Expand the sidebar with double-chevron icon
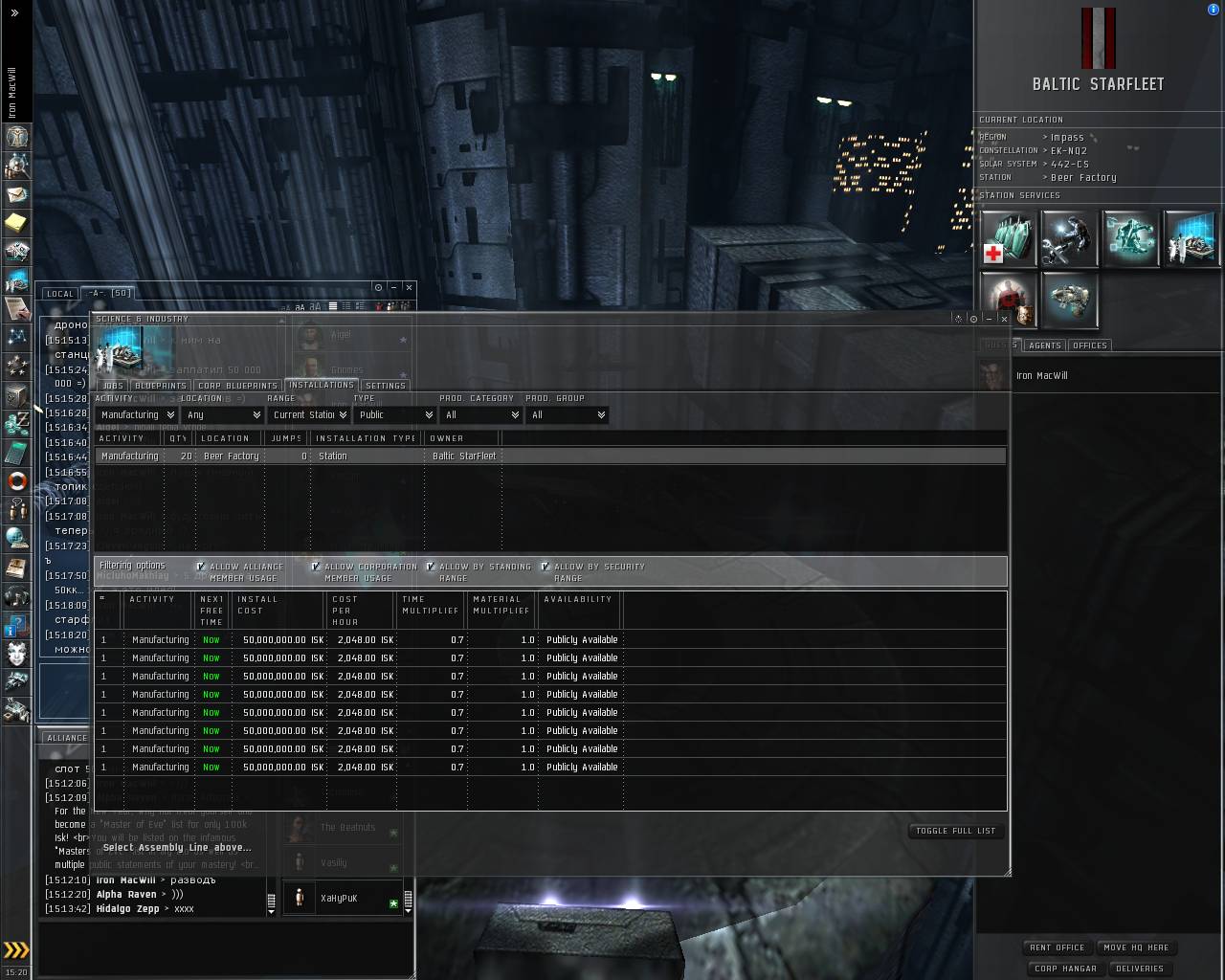This screenshot has height=980, width=1225. (14, 12)
